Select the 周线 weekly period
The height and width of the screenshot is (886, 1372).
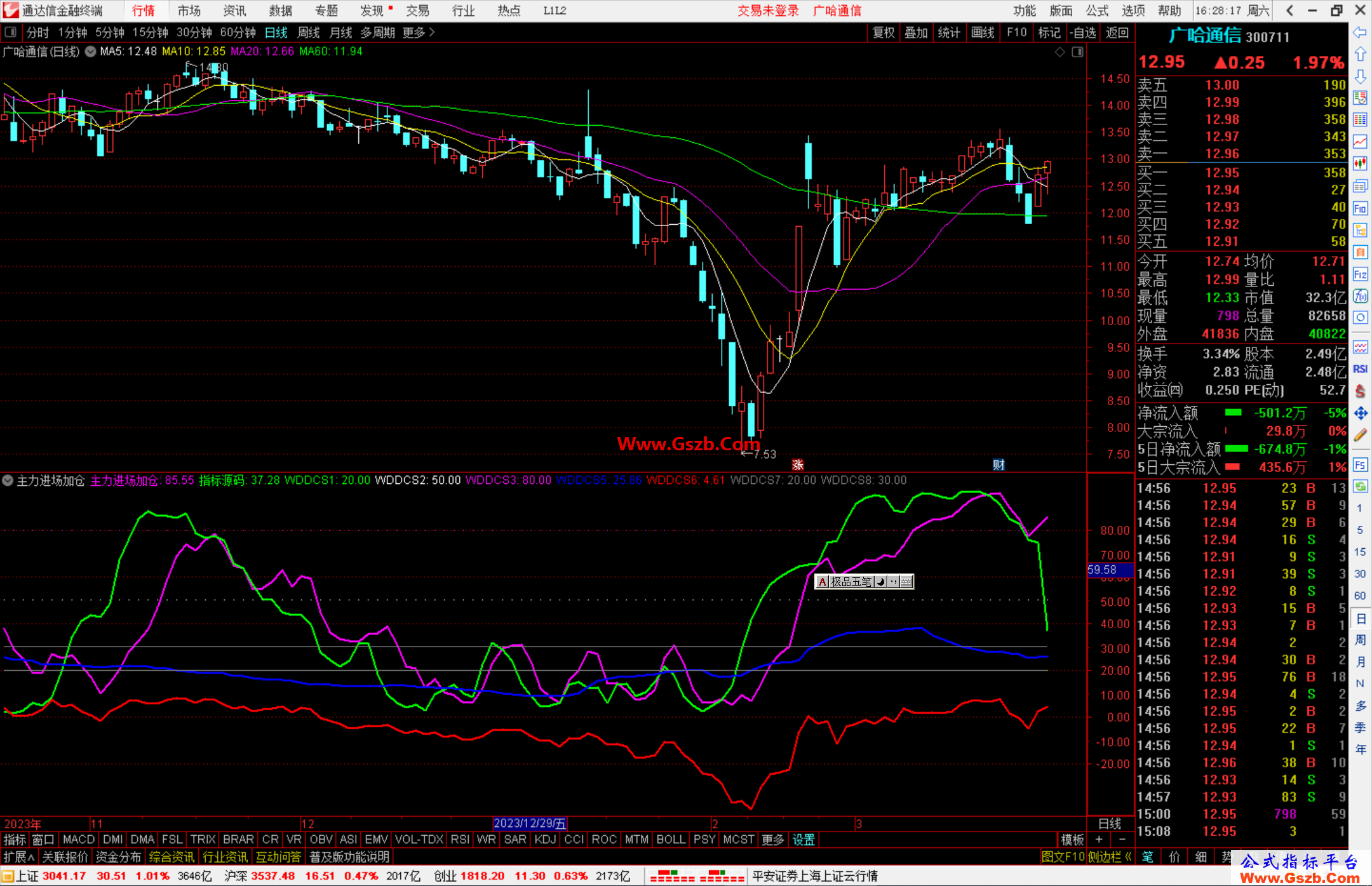tap(309, 32)
